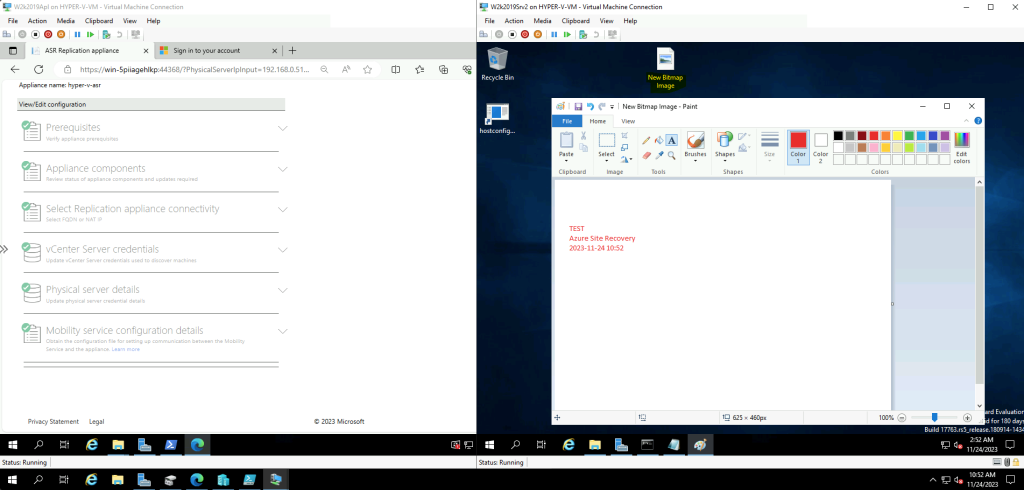Click Paint zoom out minus button

[x=901, y=417]
